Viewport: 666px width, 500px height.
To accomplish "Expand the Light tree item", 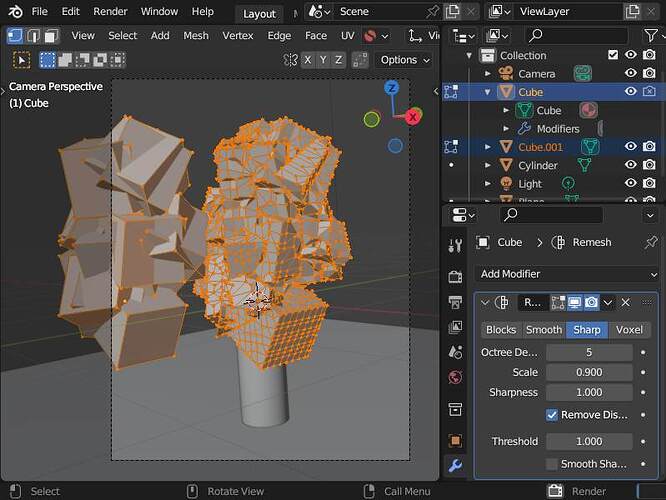I will point(488,184).
